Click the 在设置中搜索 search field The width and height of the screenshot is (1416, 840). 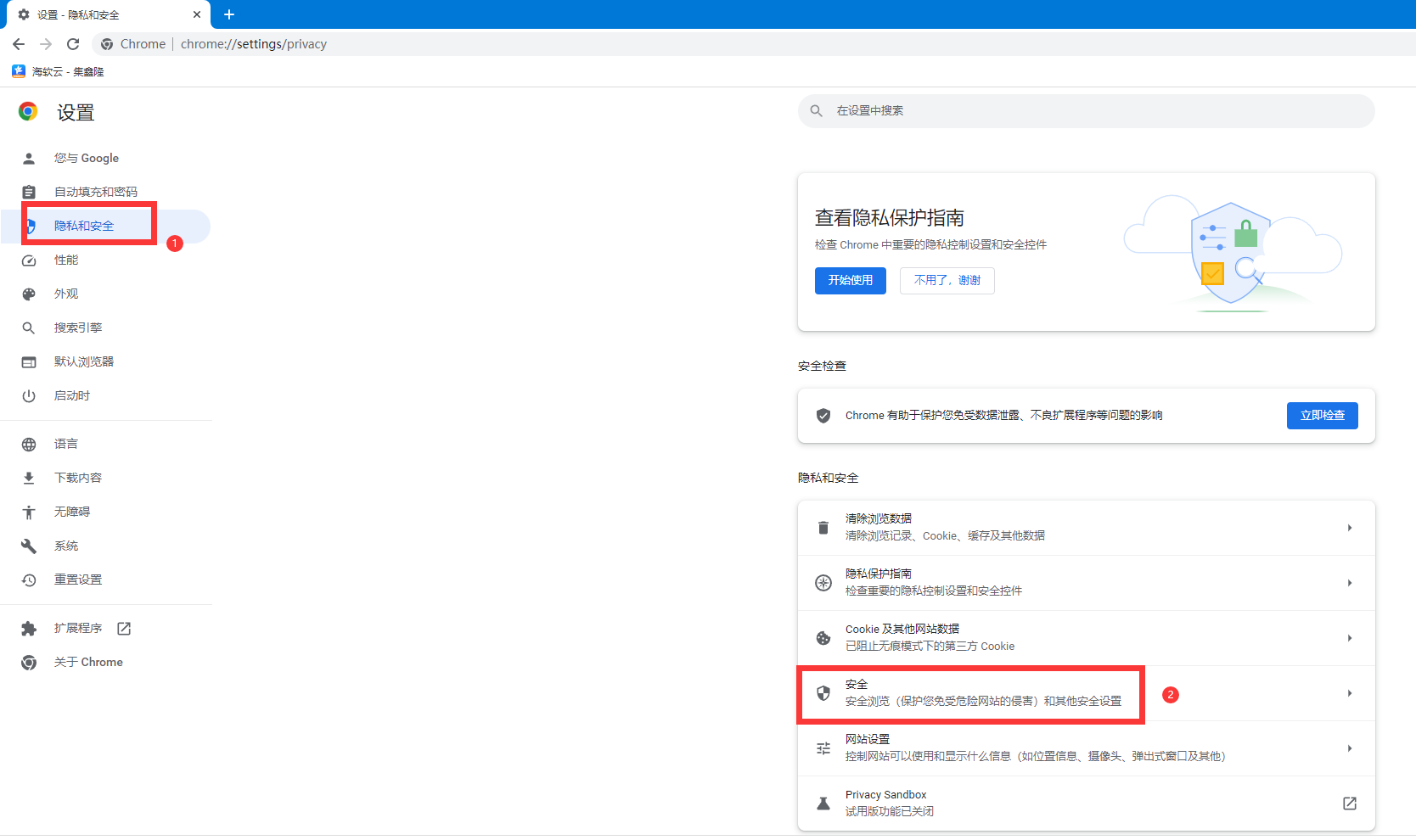pos(1087,111)
